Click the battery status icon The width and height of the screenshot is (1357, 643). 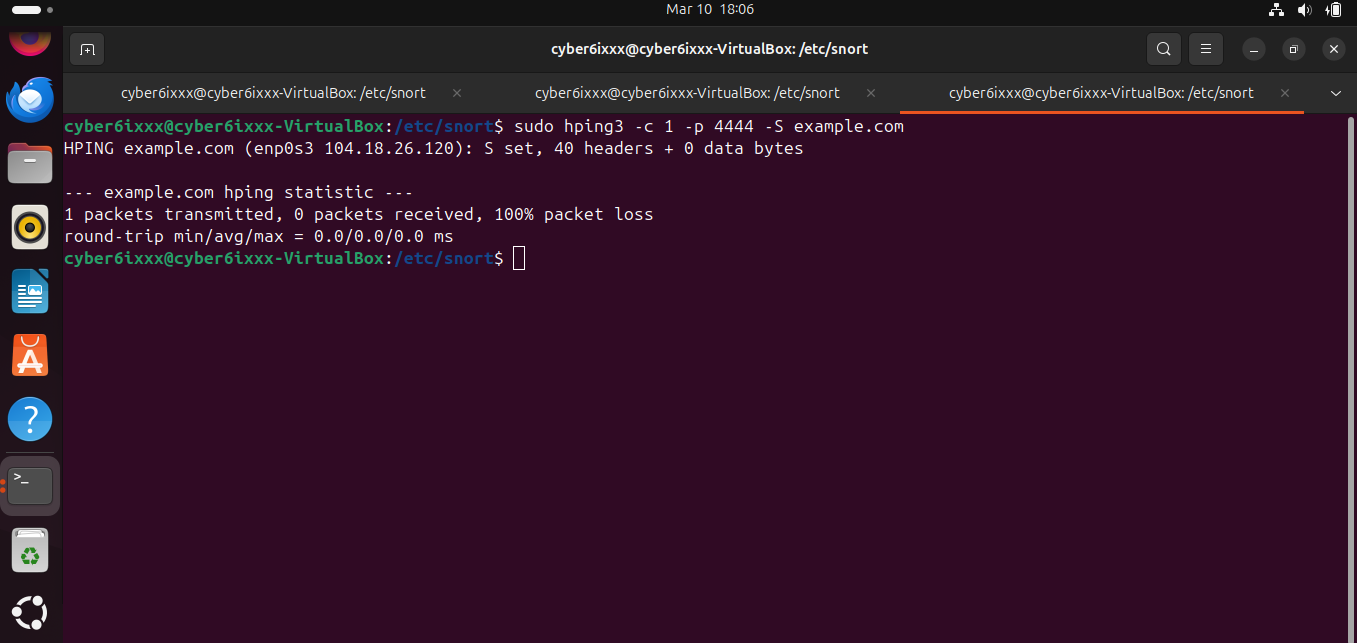click(x=1332, y=10)
